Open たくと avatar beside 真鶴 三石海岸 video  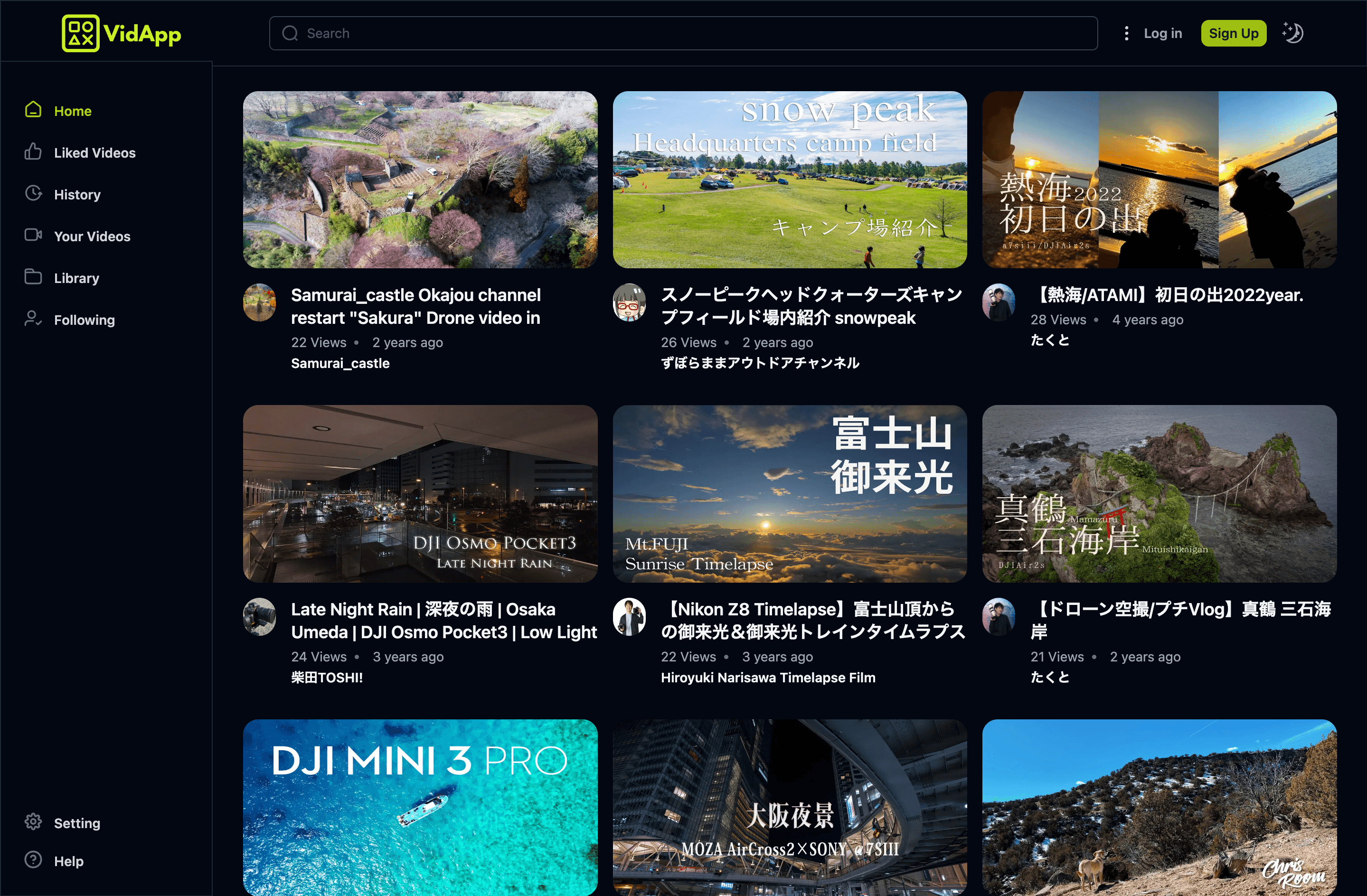click(999, 617)
